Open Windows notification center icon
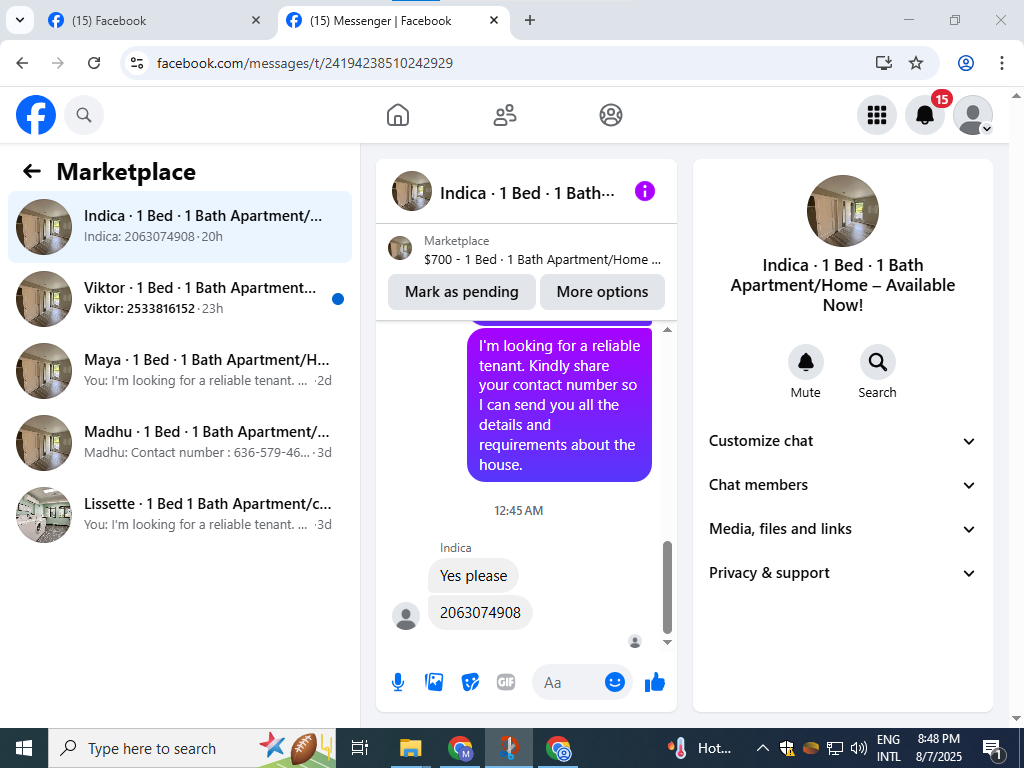The width and height of the screenshot is (1024, 768). [993, 748]
